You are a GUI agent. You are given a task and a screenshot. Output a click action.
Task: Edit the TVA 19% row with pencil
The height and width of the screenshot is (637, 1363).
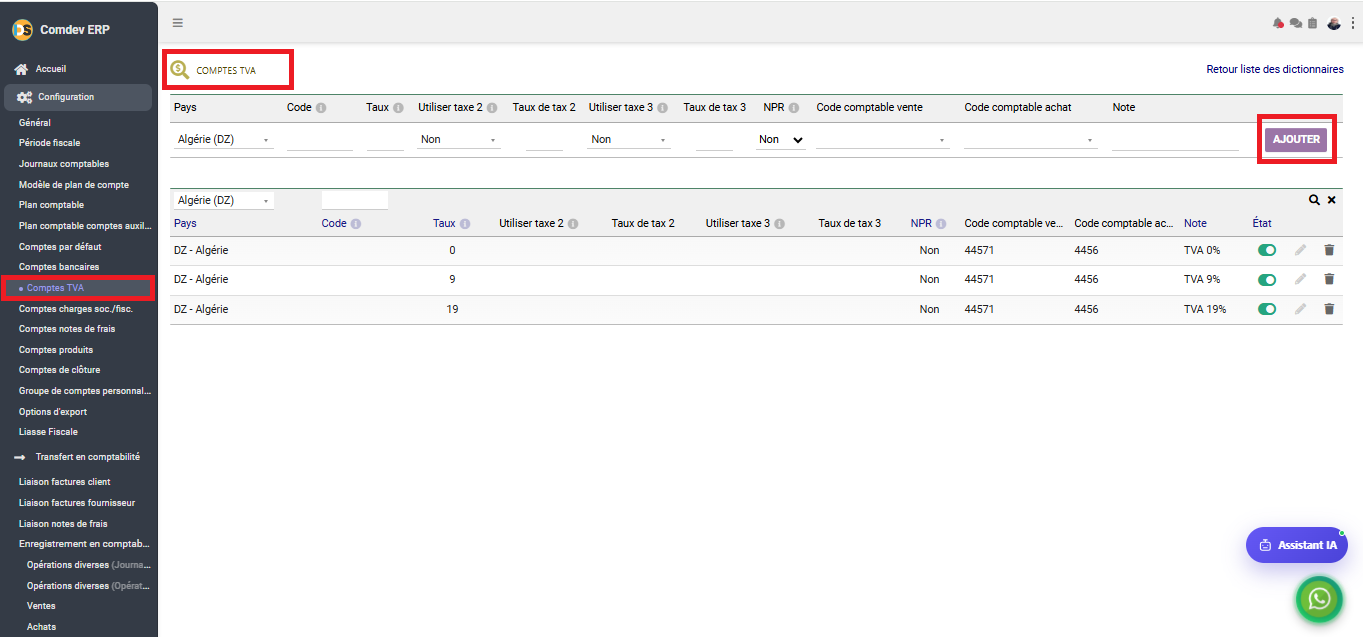[x=1300, y=309]
